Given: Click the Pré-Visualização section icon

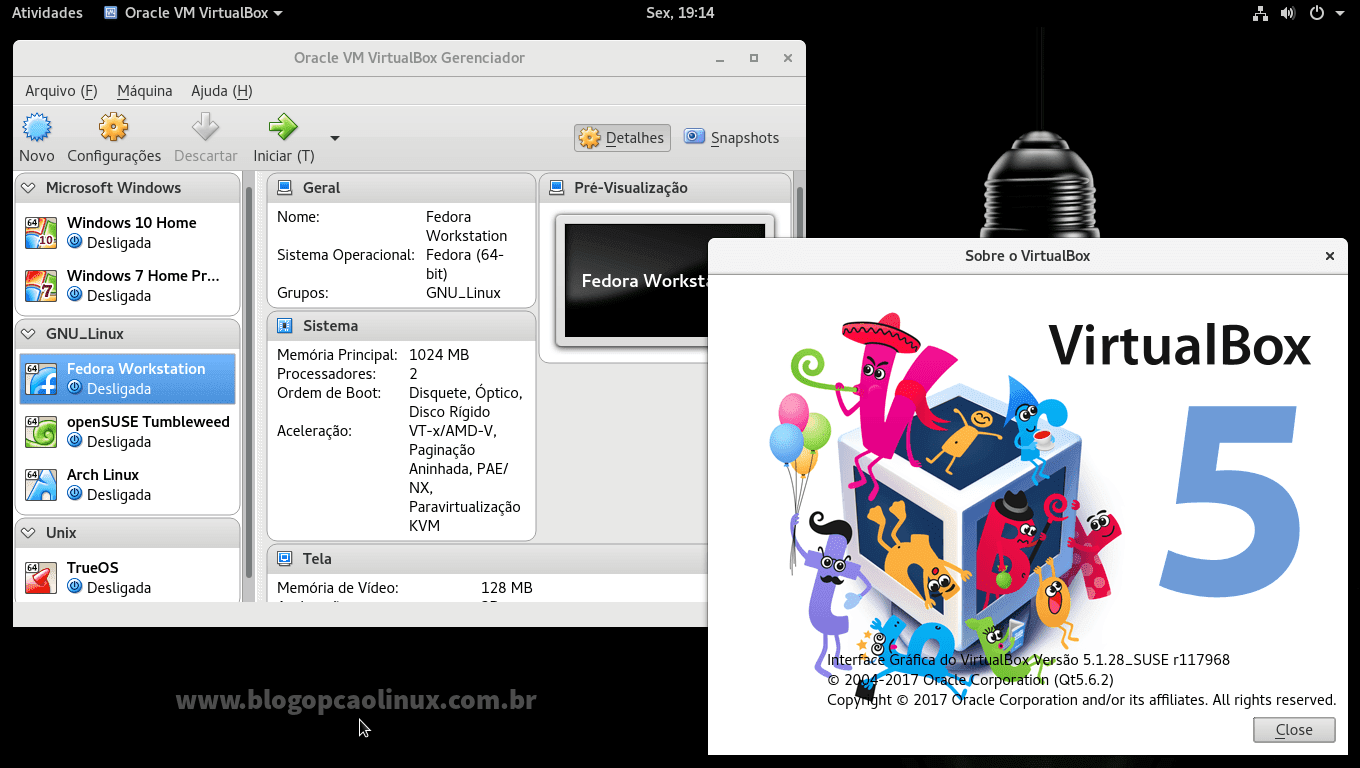Looking at the screenshot, I should (556, 188).
